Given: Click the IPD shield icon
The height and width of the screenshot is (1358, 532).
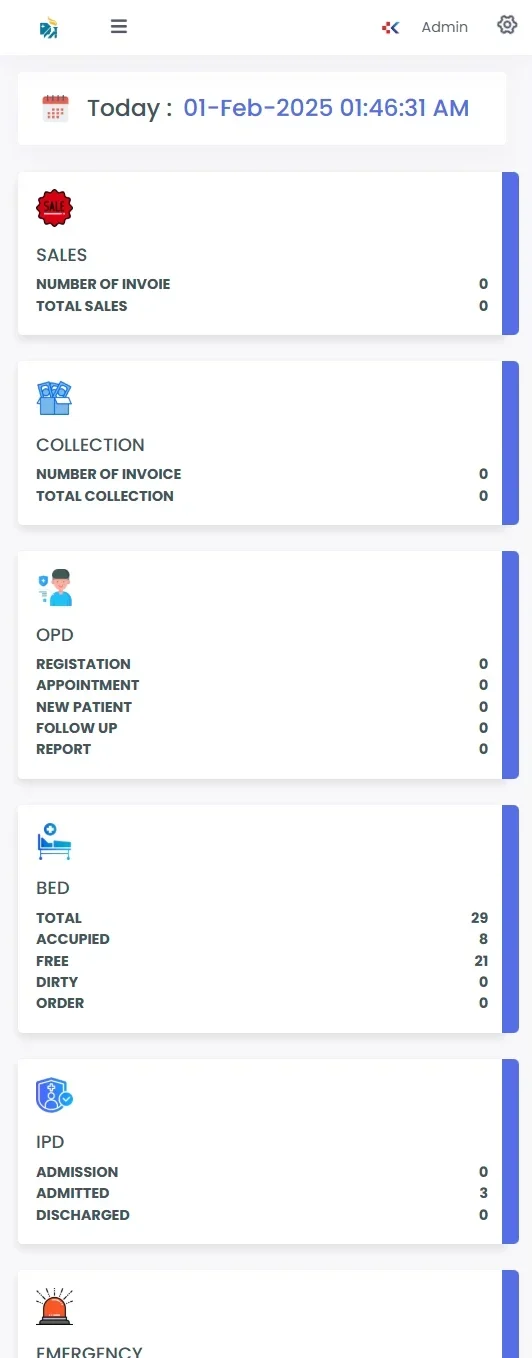Looking at the screenshot, I should tap(55, 1095).
